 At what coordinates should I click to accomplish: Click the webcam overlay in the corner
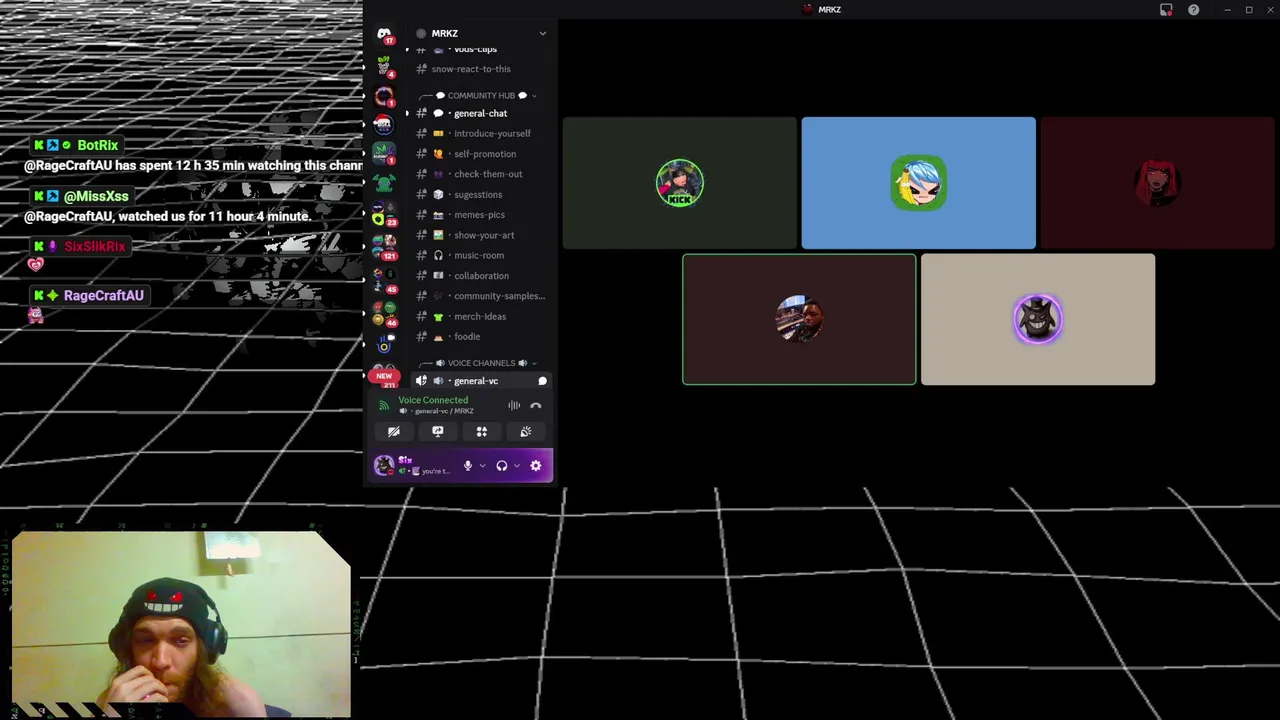click(182, 624)
